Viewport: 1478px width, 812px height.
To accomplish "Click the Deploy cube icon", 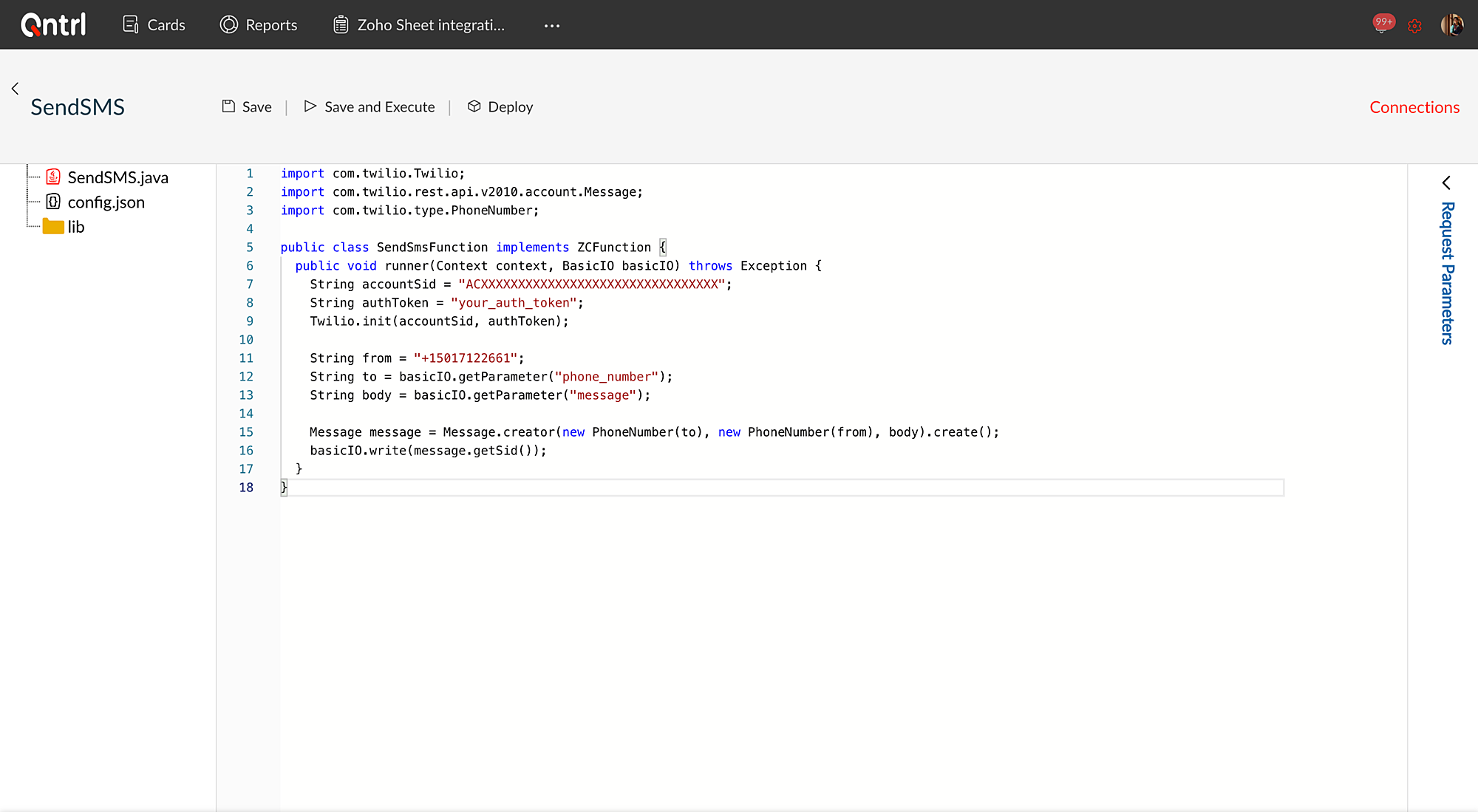I will click(x=474, y=106).
